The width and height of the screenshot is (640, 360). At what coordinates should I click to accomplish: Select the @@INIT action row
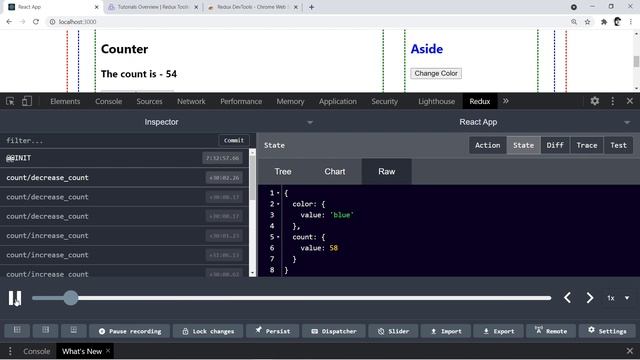click(x=124, y=158)
